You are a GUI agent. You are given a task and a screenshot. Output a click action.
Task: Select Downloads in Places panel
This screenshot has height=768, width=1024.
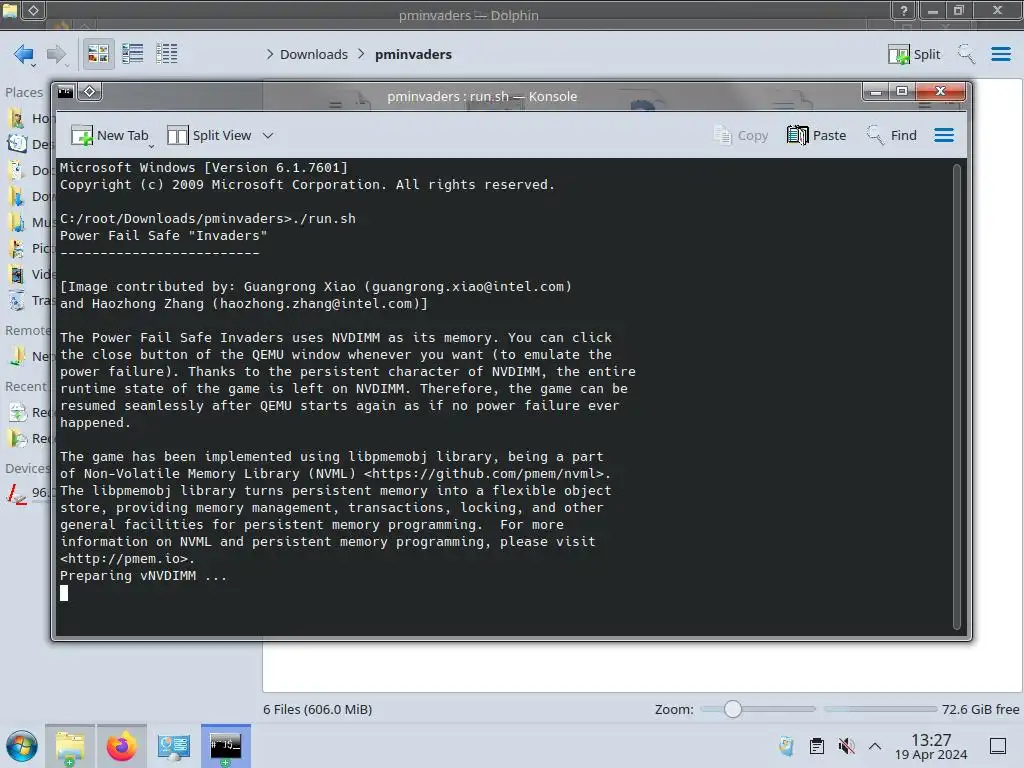point(29,196)
